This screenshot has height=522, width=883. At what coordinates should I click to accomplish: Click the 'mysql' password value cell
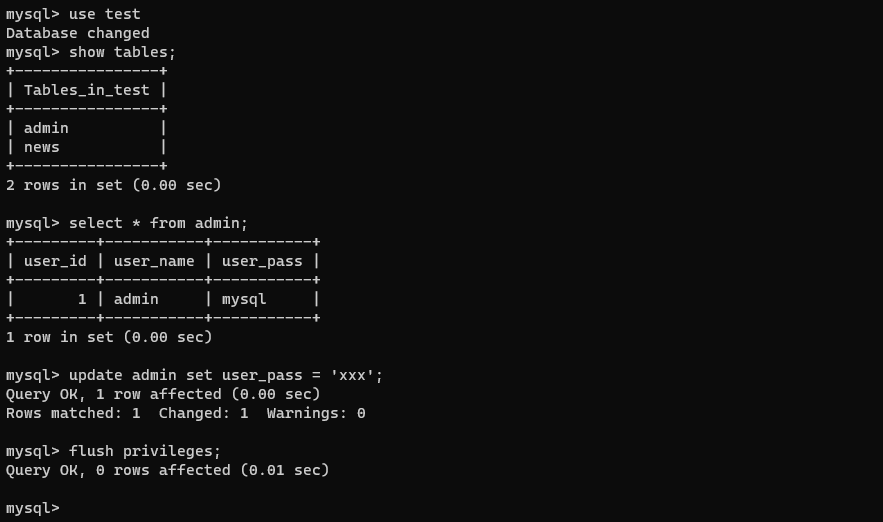pos(244,300)
